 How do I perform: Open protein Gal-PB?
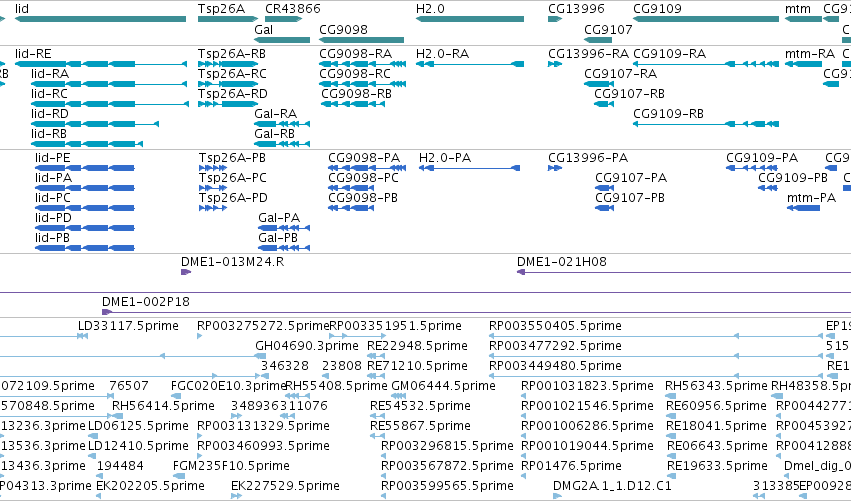click(284, 249)
